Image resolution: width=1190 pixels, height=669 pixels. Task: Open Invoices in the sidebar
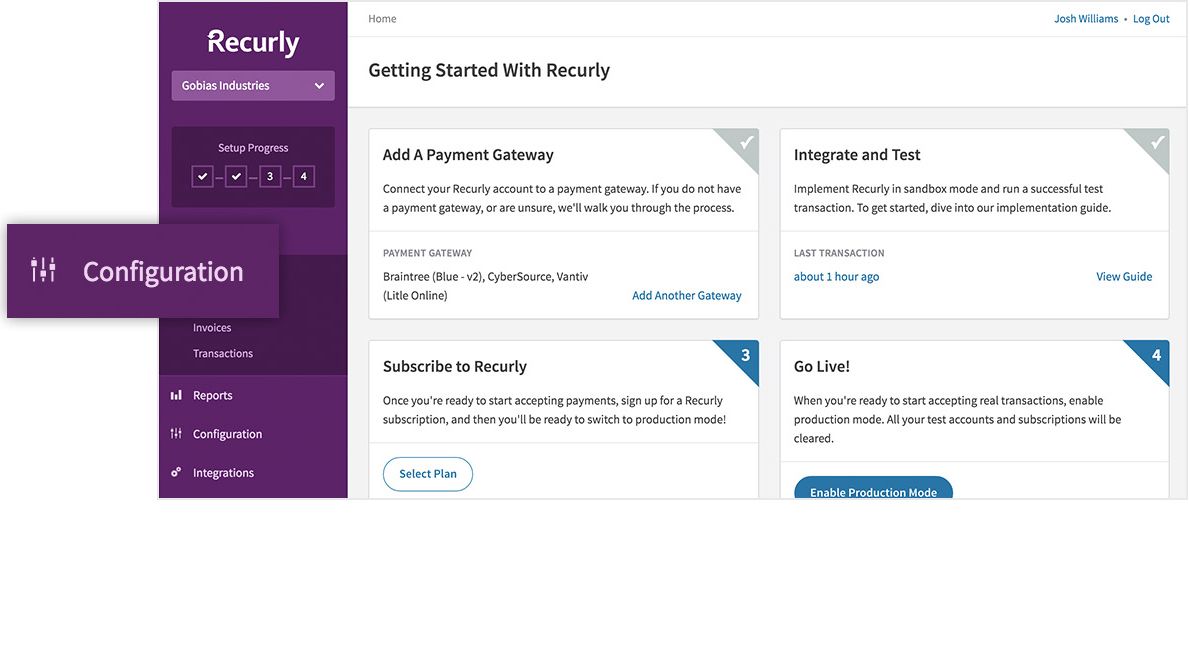click(212, 328)
